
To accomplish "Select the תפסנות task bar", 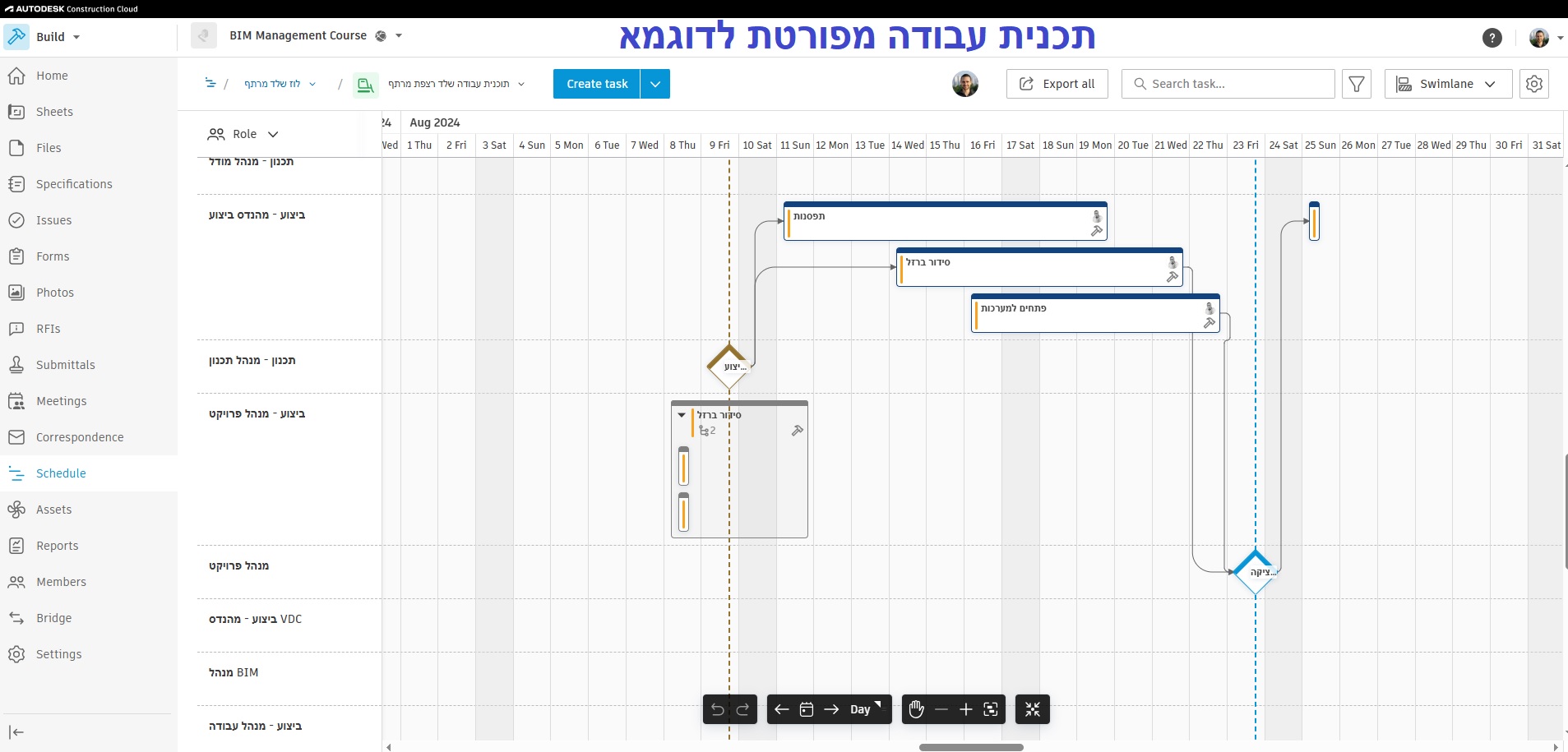I will pyautogui.click(x=946, y=221).
